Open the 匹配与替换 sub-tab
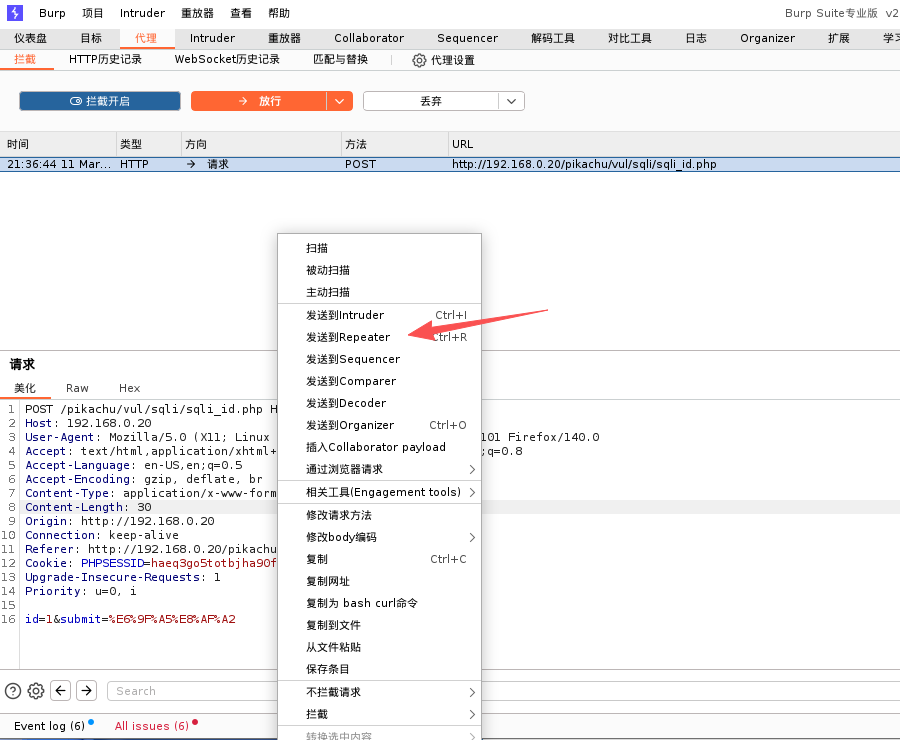 [340, 59]
